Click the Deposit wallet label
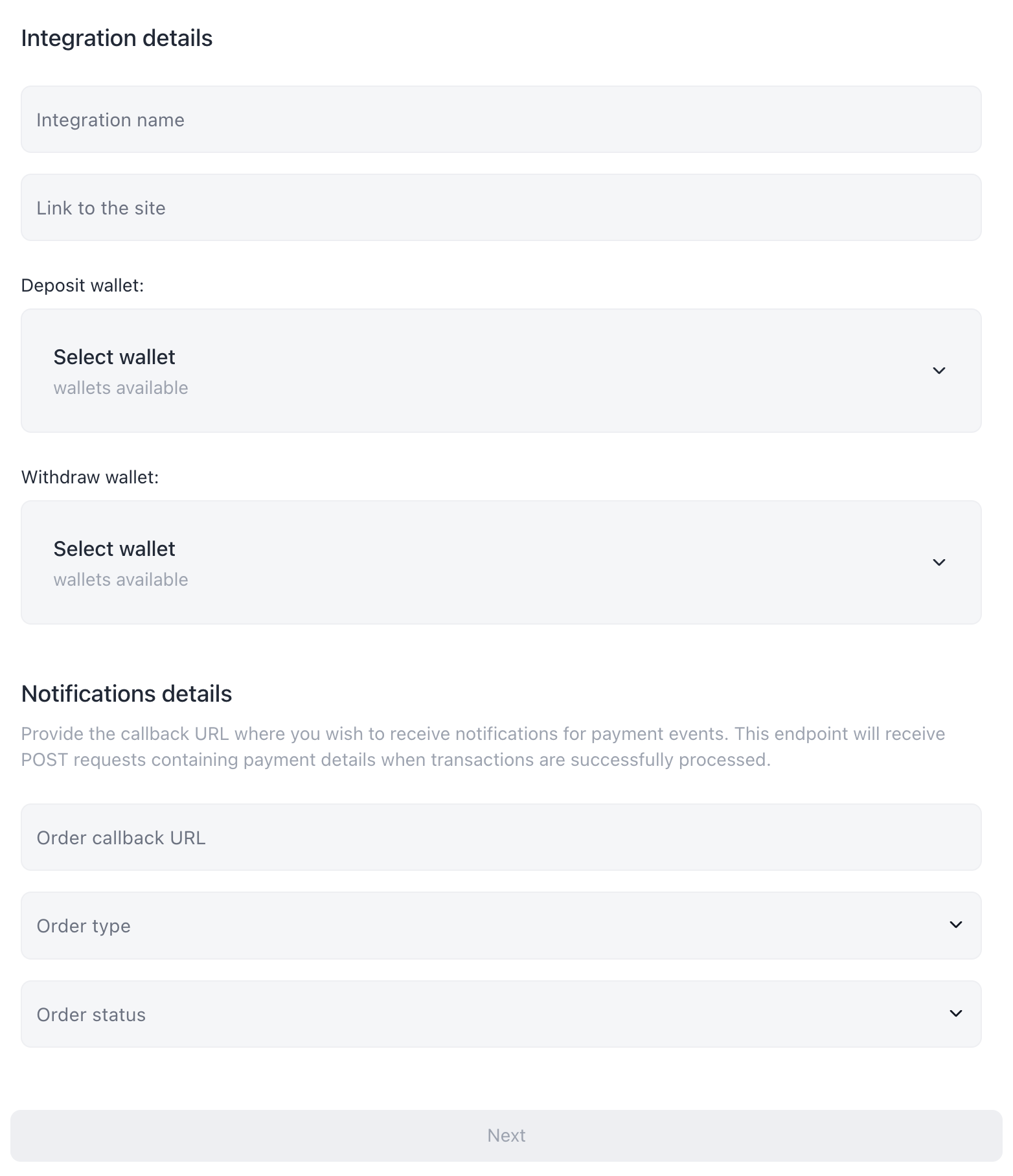 tap(82, 286)
